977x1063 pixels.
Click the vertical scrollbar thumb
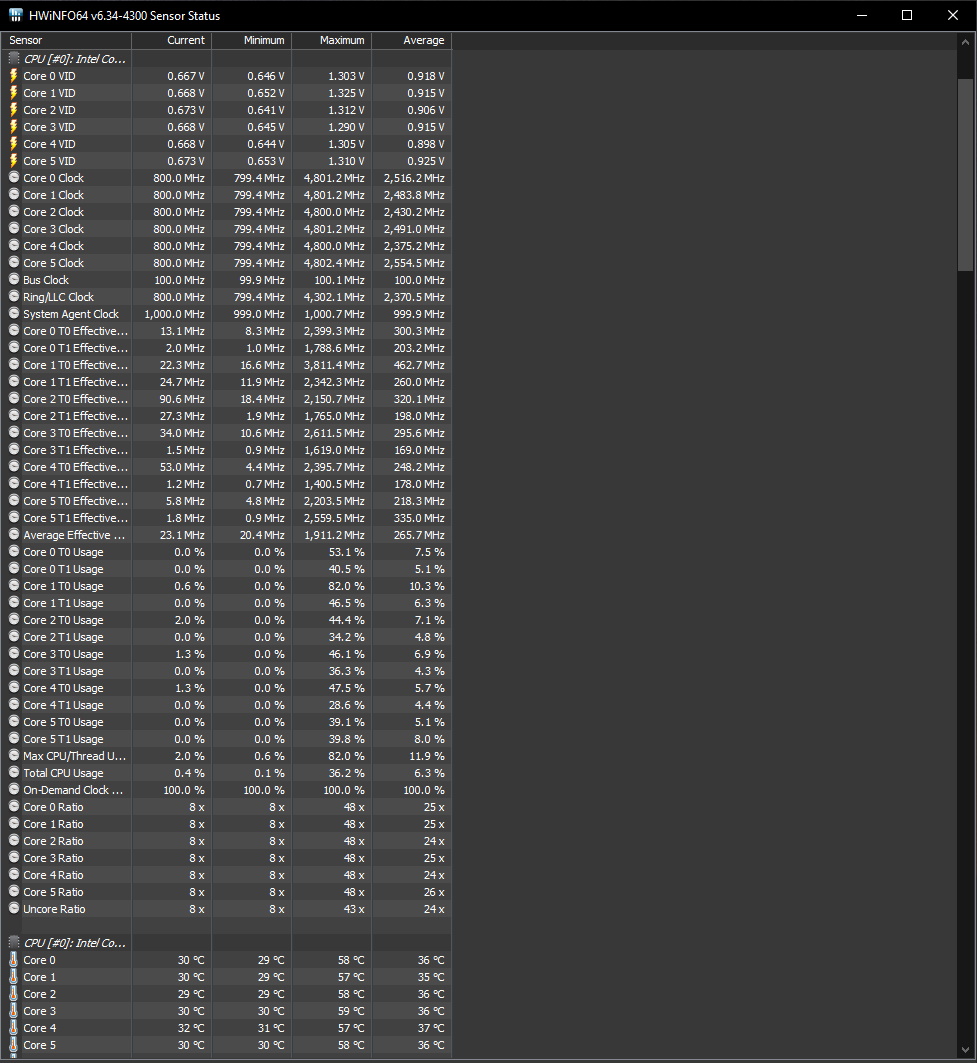965,175
